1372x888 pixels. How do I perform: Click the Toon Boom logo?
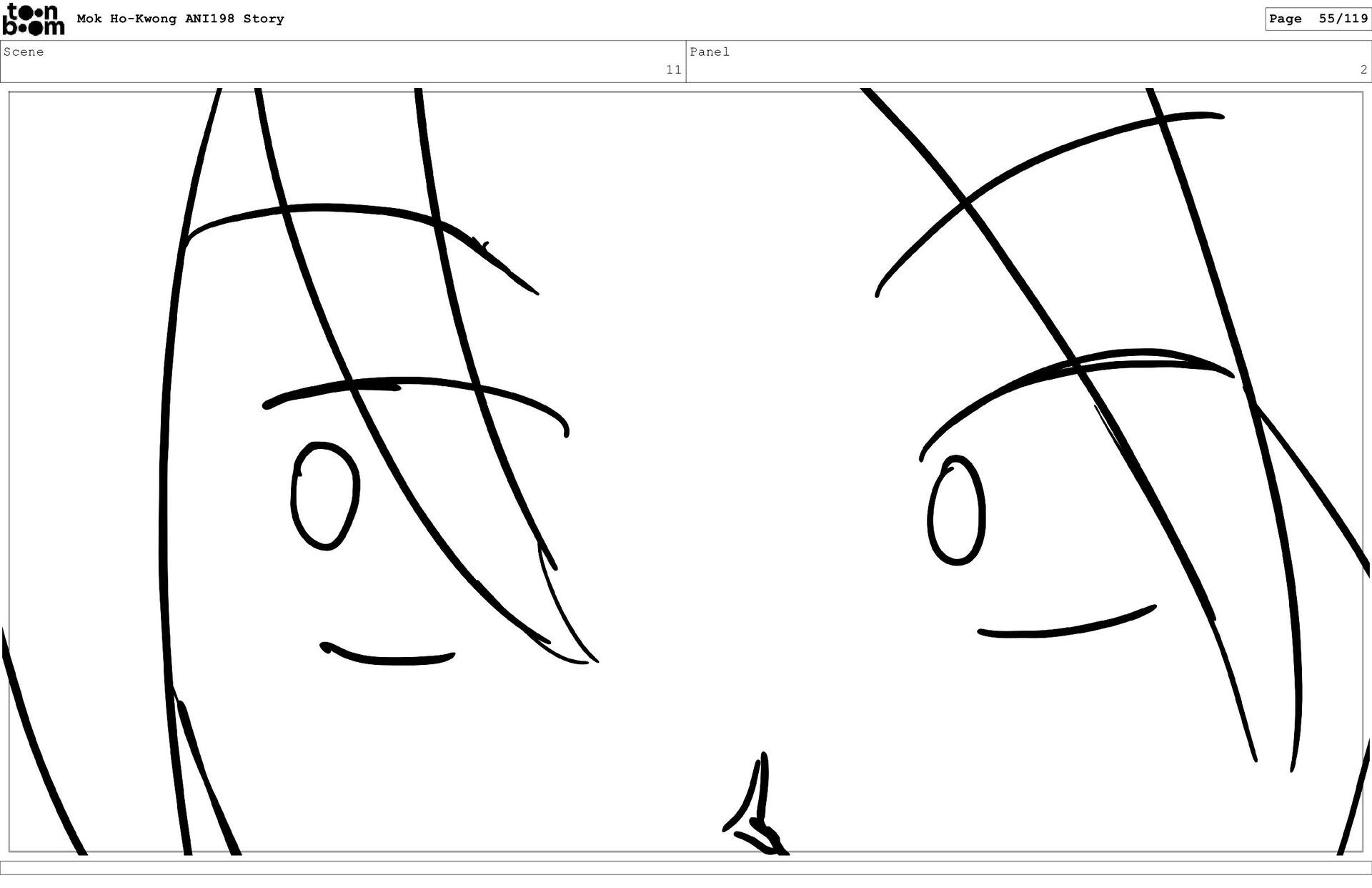(x=34, y=19)
